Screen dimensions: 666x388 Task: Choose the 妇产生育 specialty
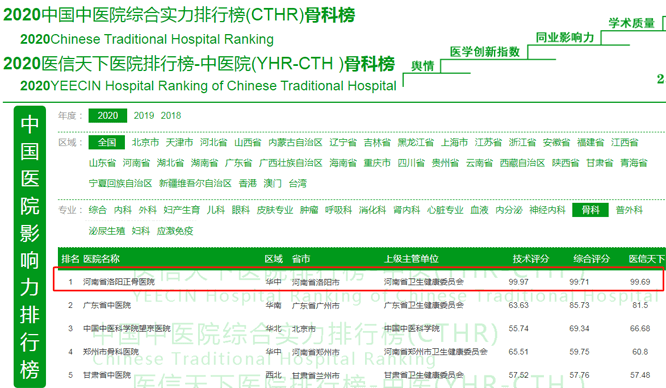182,210
